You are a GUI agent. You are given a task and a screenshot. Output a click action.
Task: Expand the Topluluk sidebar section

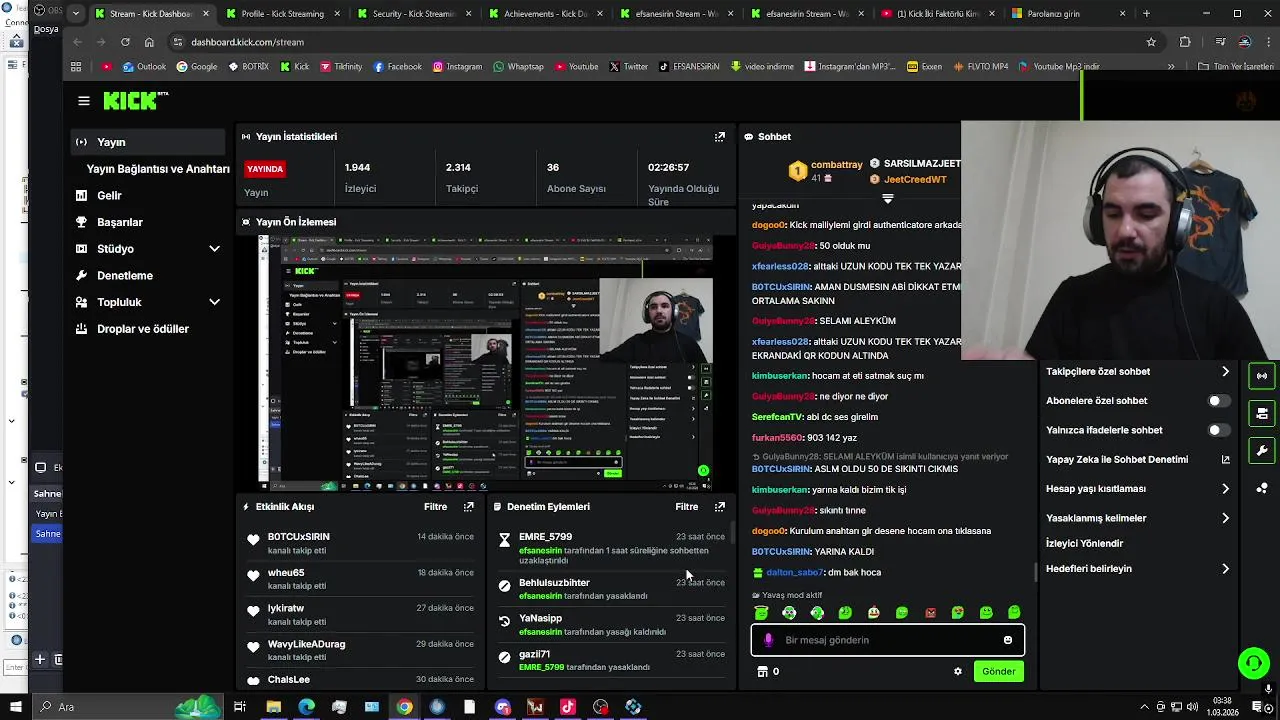(214, 302)
